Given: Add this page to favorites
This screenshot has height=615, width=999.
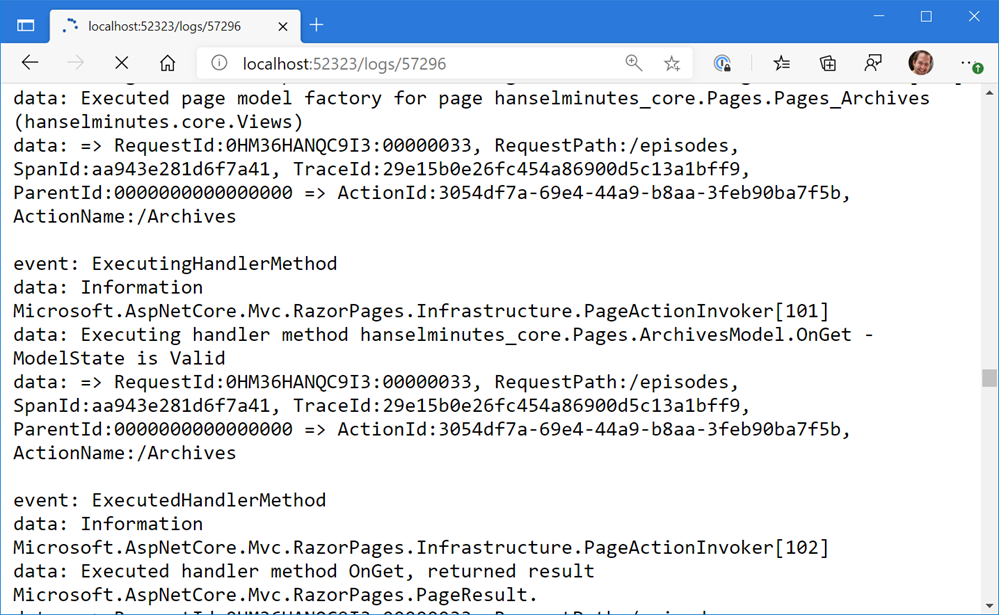Looking at the screenshot, I should point(672,62).
